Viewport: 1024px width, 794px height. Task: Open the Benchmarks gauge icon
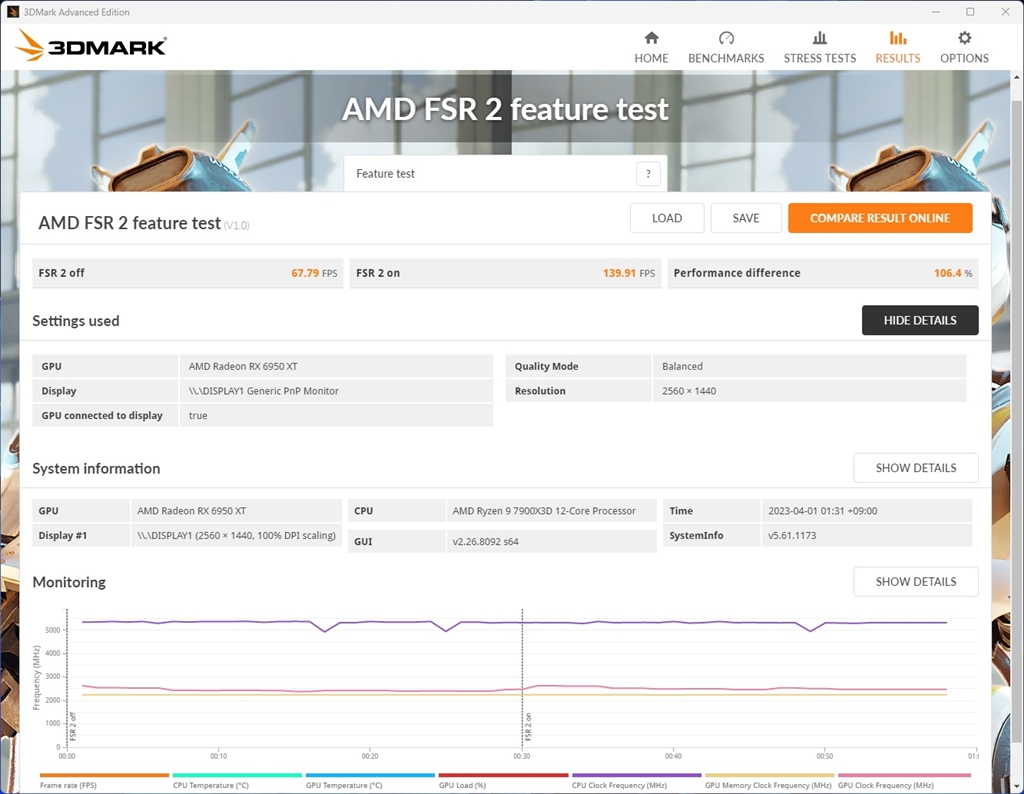point(726,38)
